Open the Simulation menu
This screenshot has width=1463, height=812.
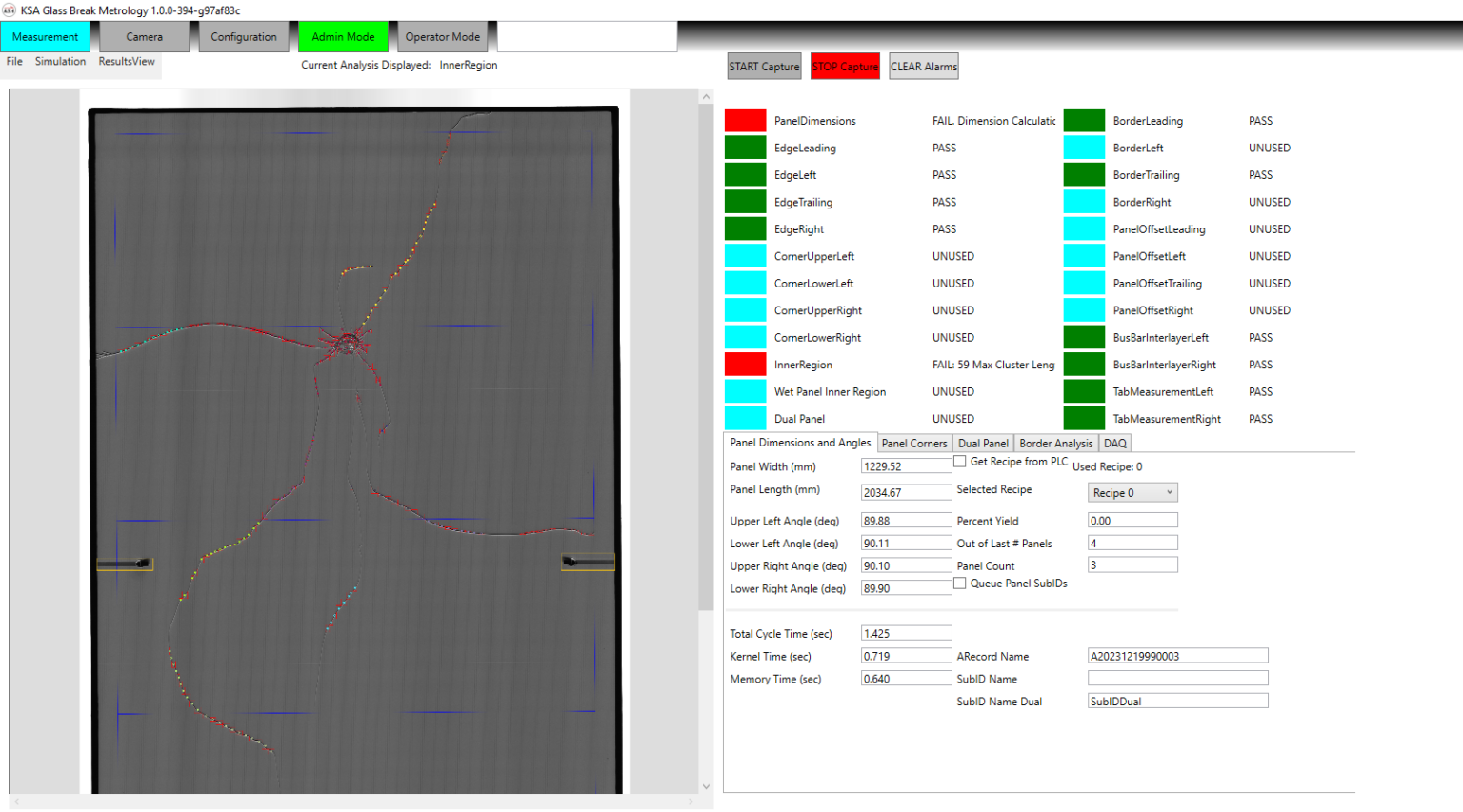[x=60, y=62]
